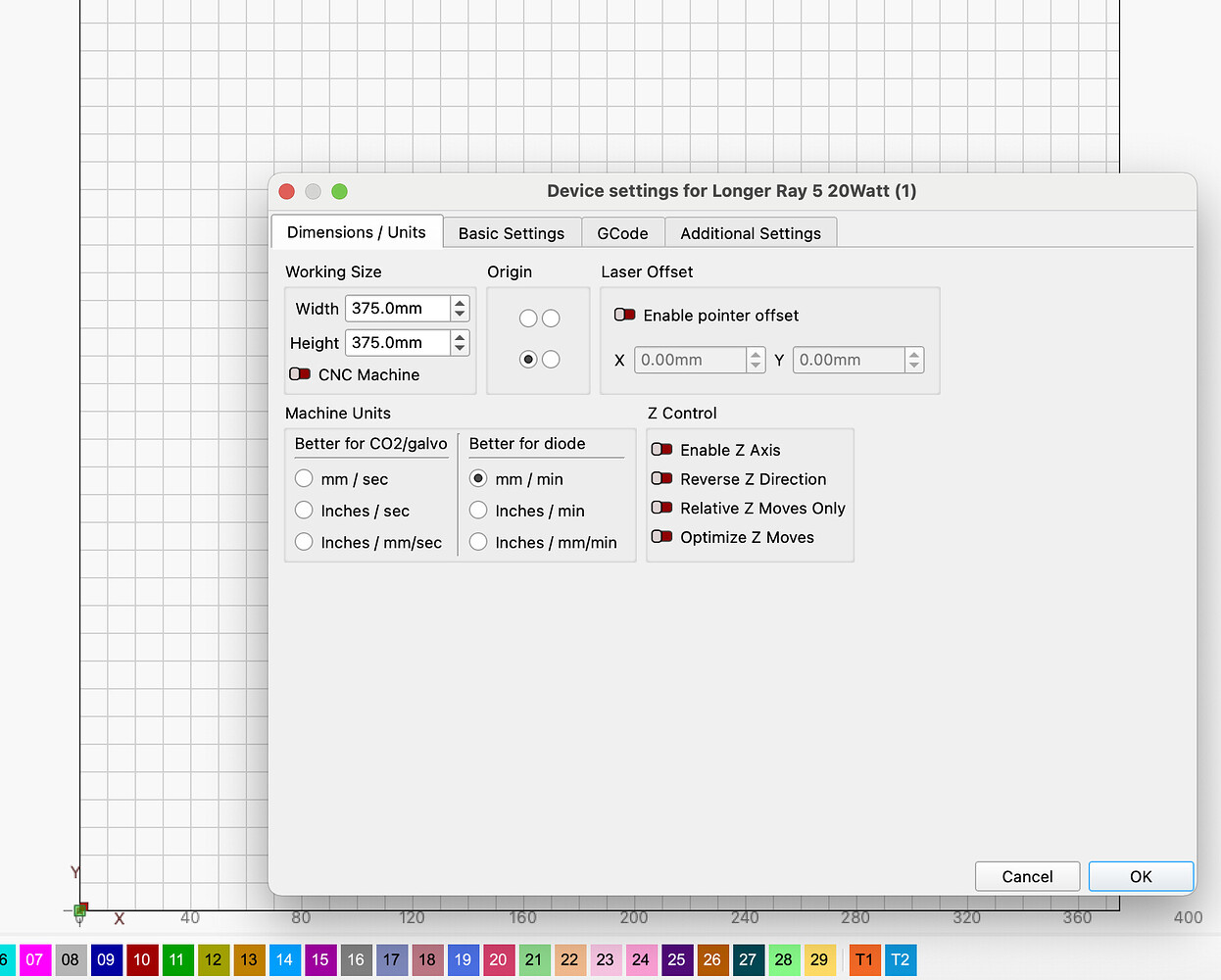Pick ochre layer color 13
Screen dimensions: 1221x980
[x=249, y=959]
